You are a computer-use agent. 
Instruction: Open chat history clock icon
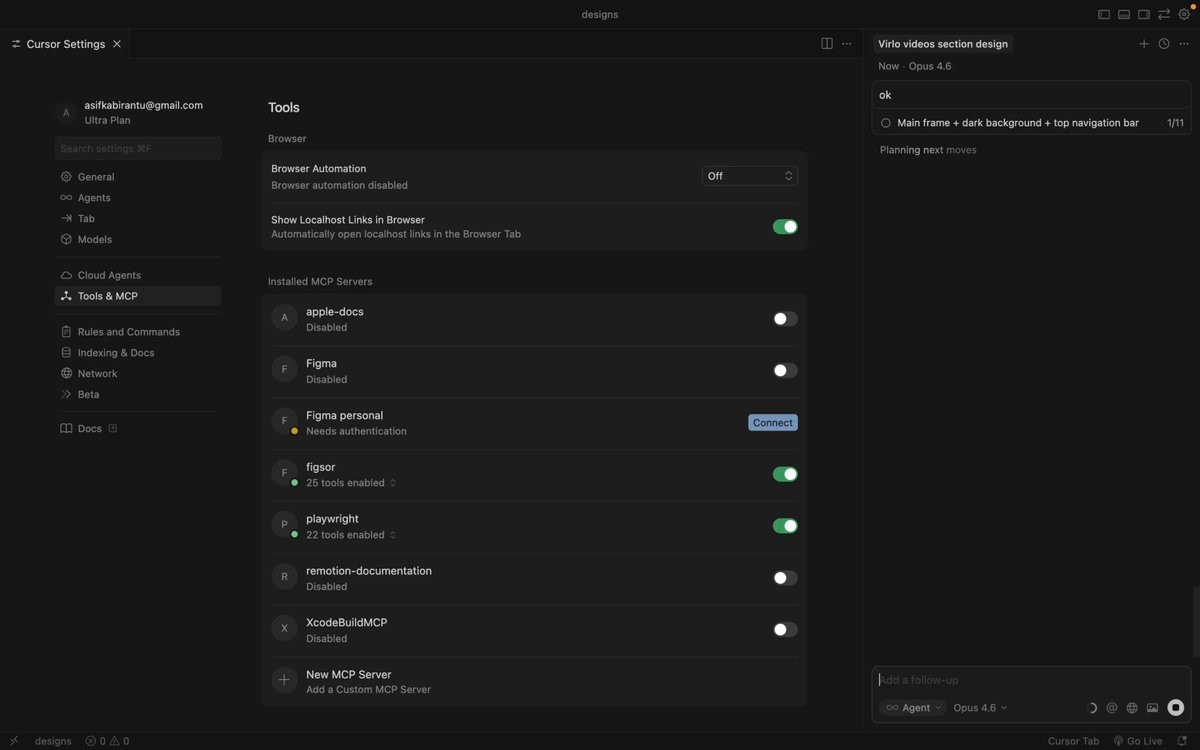(x=1164, y=44)
